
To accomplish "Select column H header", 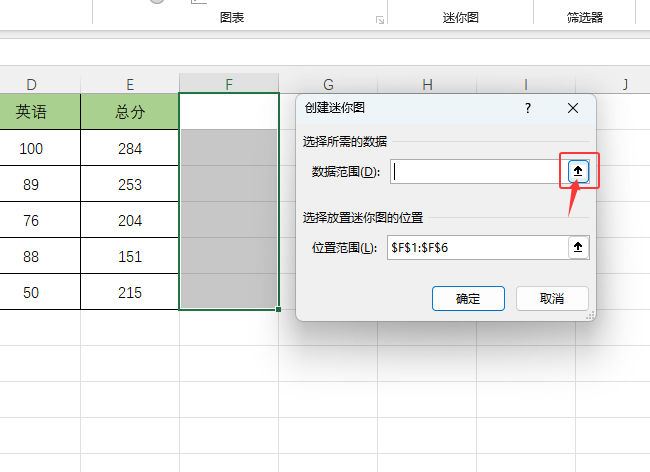I will point(427,84).
